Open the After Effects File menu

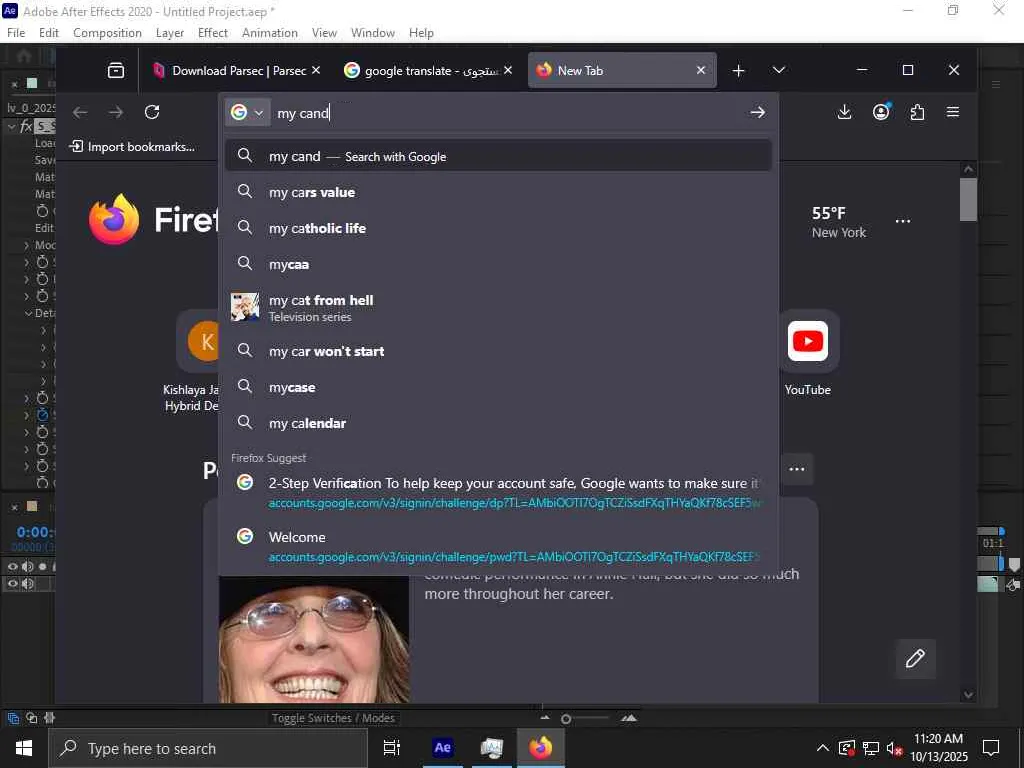(16, 33)
